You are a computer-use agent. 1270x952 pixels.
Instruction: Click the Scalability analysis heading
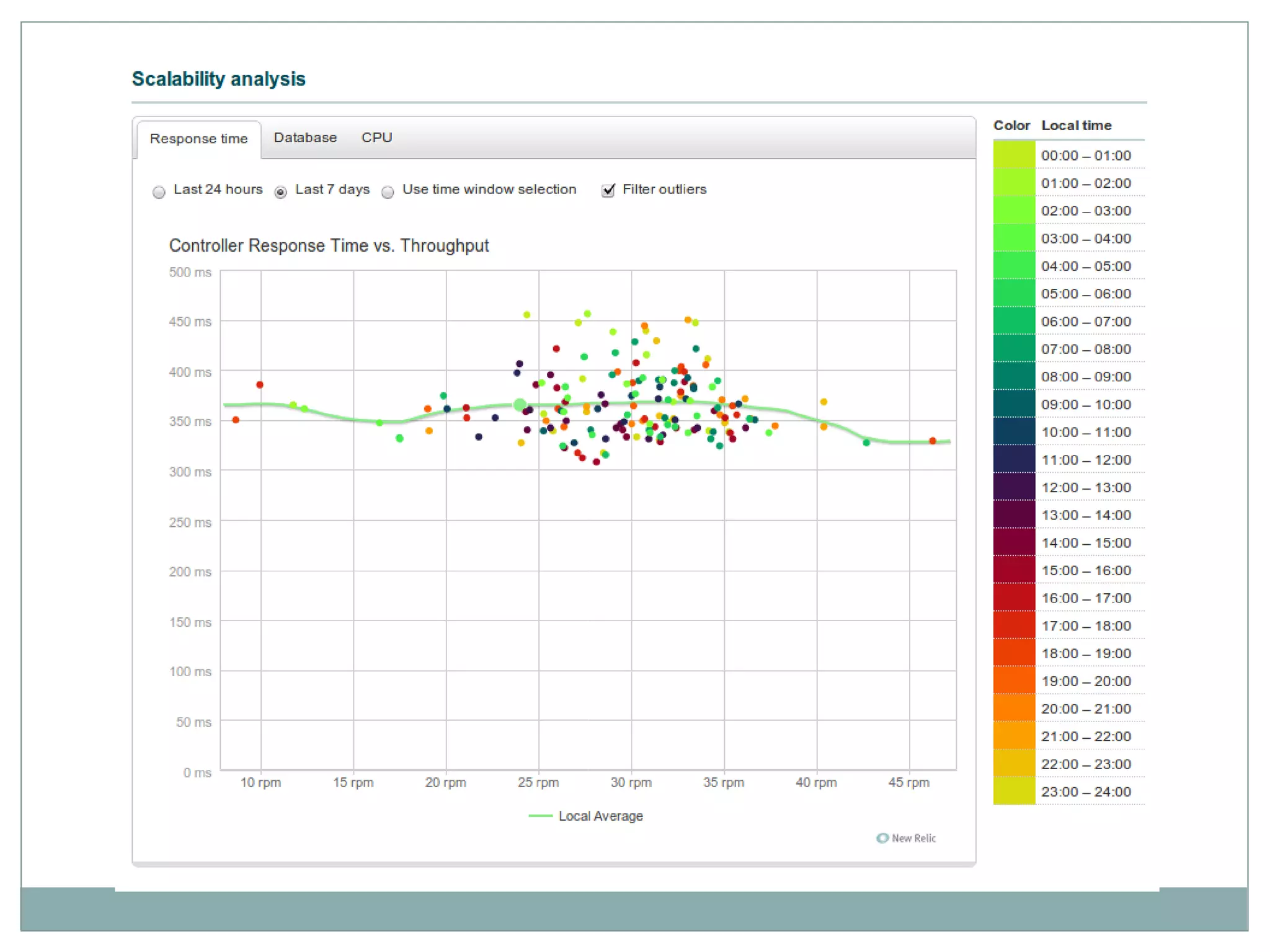(218, 79)
